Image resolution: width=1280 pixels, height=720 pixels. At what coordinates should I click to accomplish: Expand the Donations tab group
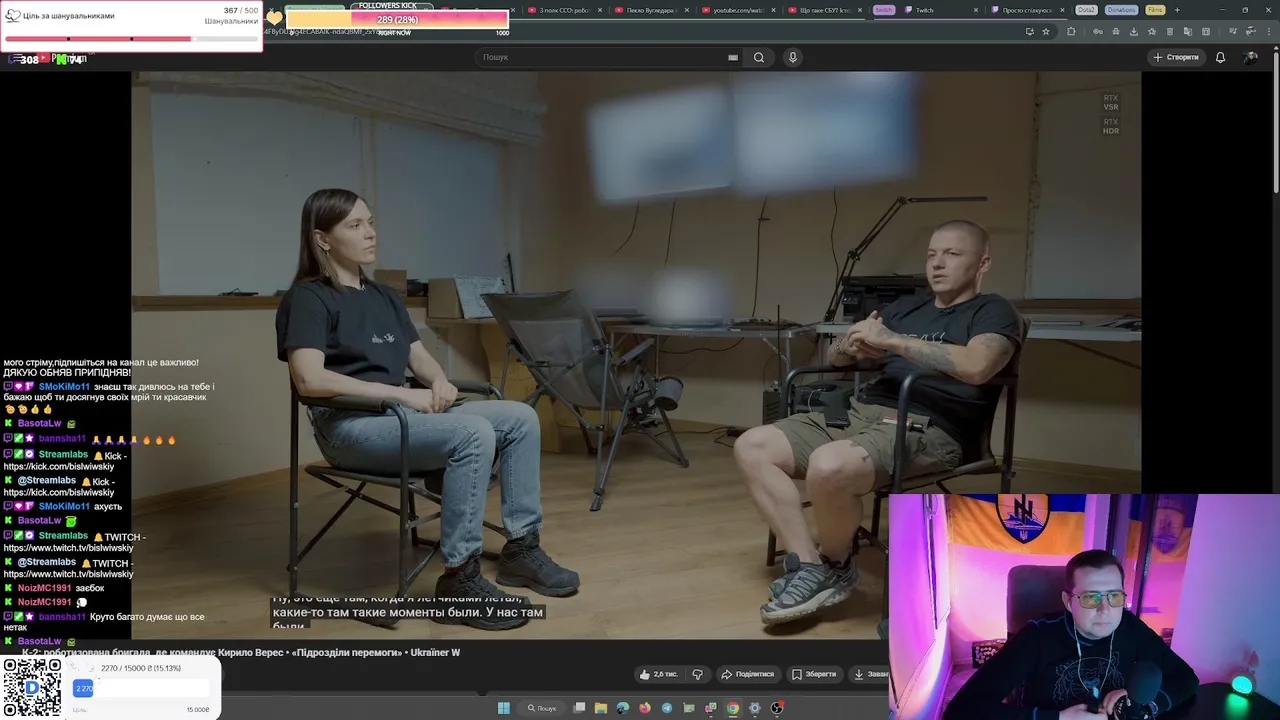coord(1121,10)
